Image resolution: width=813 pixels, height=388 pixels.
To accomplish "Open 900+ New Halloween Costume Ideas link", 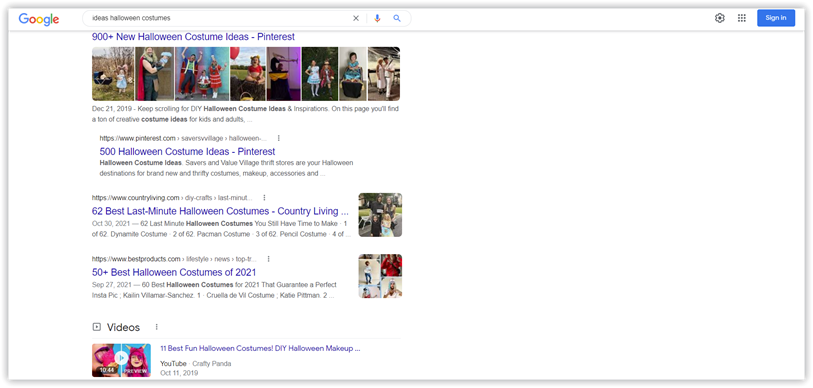I will 193,37.
